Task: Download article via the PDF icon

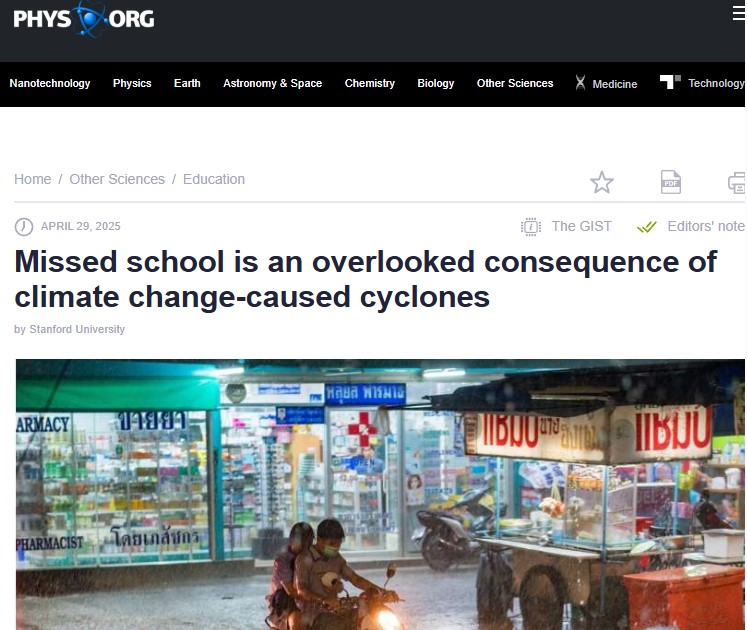Action: pyautogui.click(x=671, y=182)
